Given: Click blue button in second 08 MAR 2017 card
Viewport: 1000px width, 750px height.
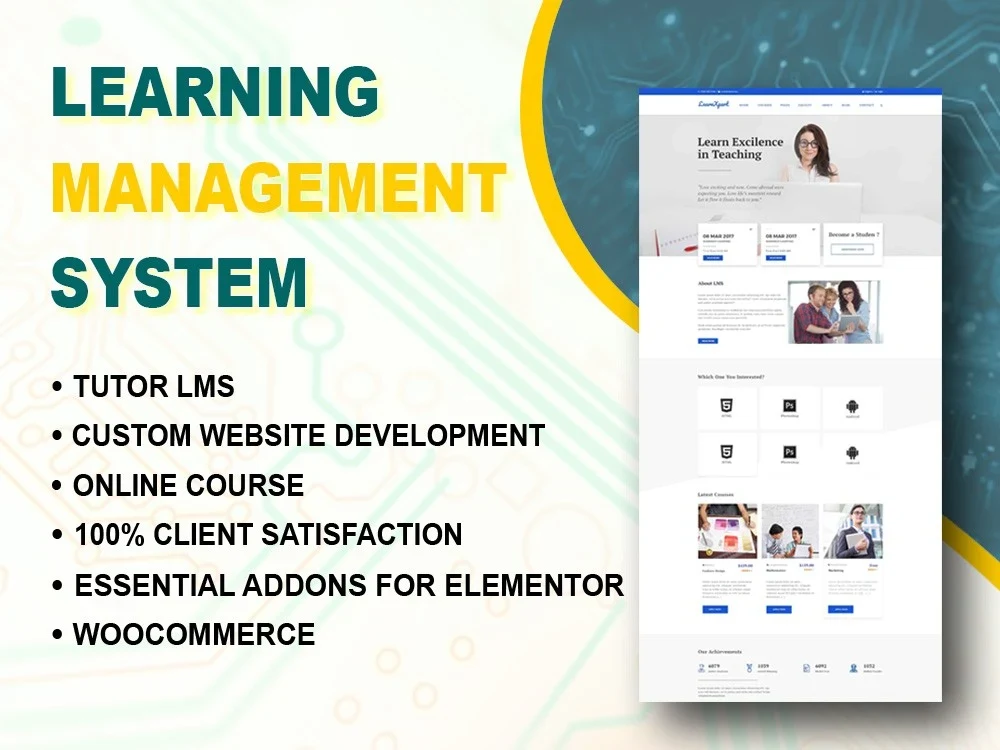Looking at the screenshot, I should pos(775,258).
